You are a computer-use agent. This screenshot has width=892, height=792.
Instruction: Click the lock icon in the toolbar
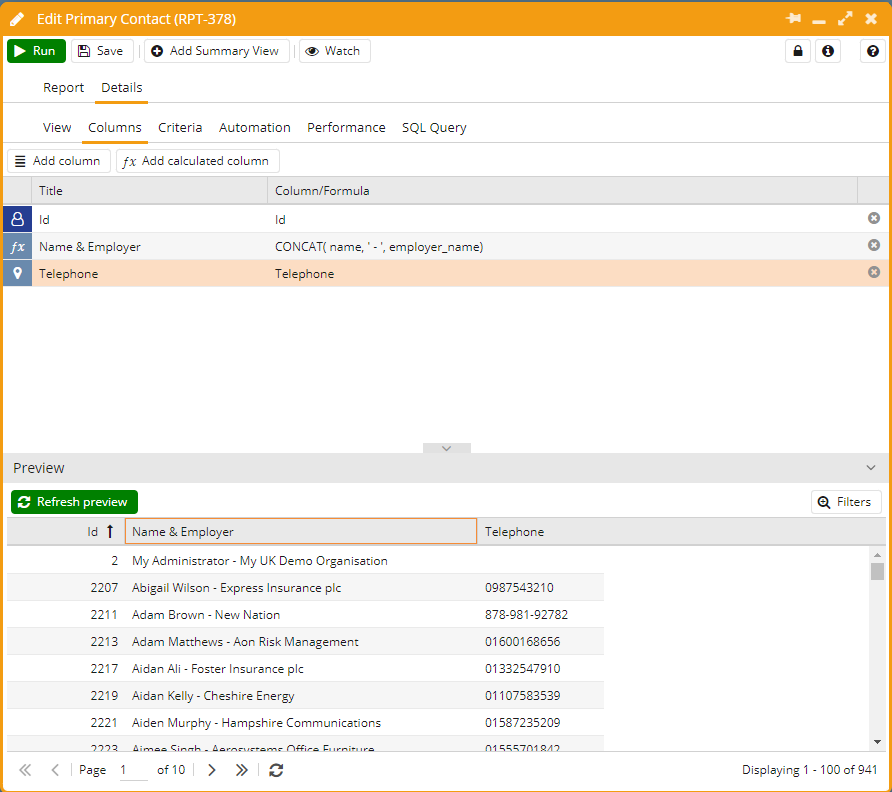click(x=797, y=51)
